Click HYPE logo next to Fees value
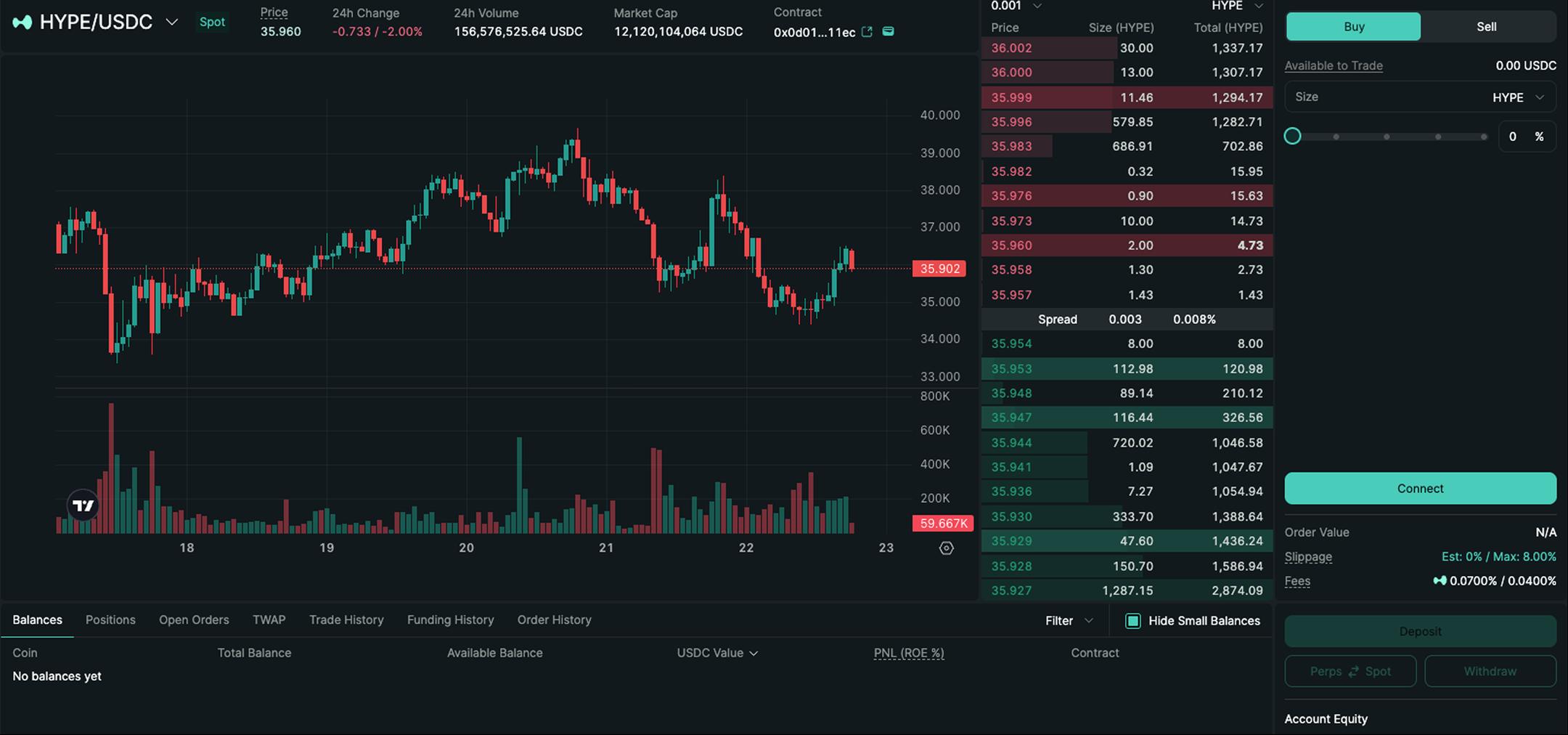This screenshot has width=1568, height=735. [x=1440, y=580]
